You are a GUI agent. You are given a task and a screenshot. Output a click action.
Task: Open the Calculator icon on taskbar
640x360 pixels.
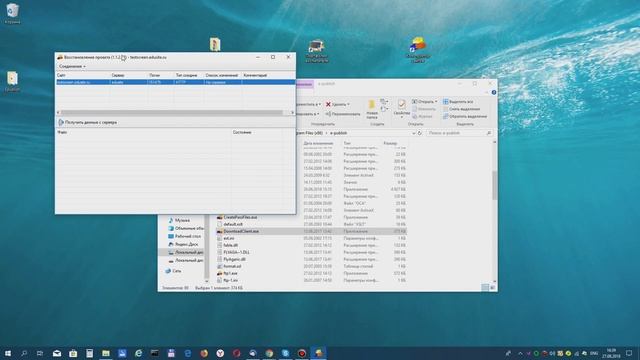pos(89,353)
